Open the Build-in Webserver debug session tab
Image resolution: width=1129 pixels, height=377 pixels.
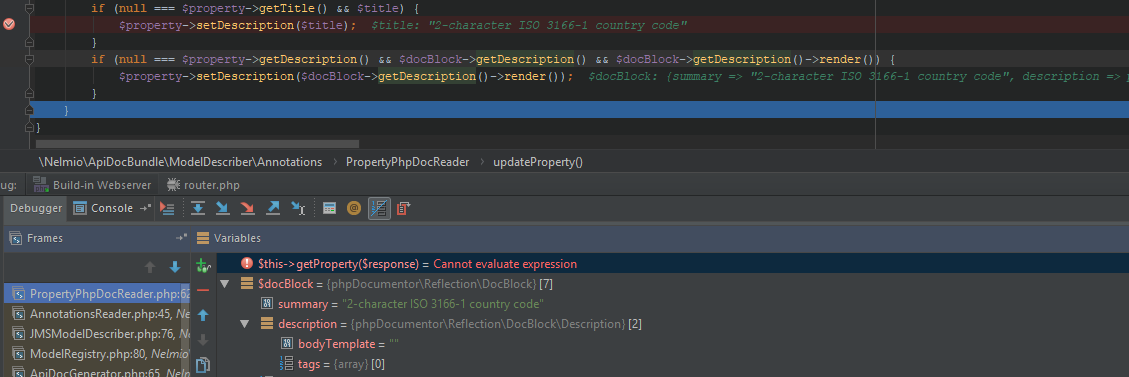(x=93, y=185)
